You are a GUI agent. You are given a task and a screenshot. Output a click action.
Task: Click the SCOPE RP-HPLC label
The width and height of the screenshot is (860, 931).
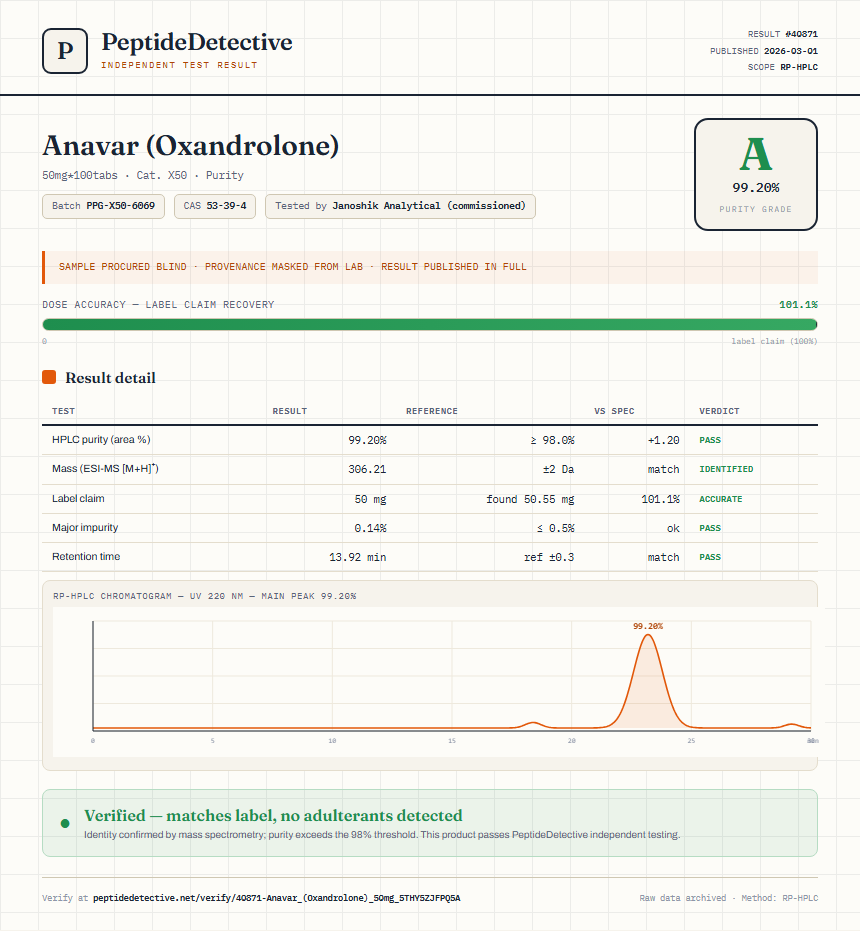[x=783, y=67]
